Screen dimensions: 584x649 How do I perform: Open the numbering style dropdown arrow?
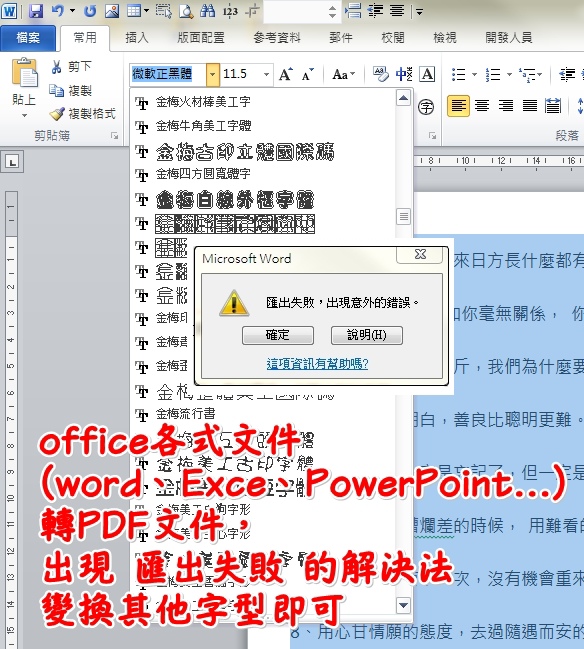(x=509, y=75)
